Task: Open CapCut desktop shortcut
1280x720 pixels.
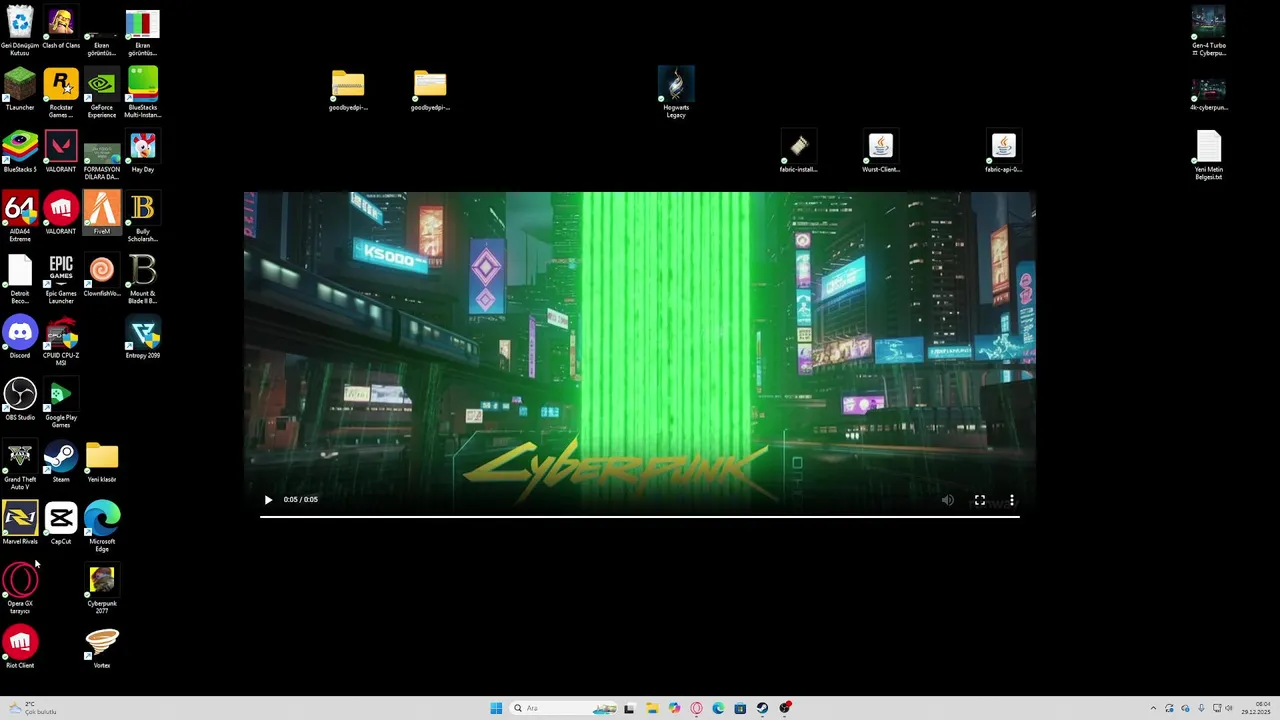Action: coord(61,523)
